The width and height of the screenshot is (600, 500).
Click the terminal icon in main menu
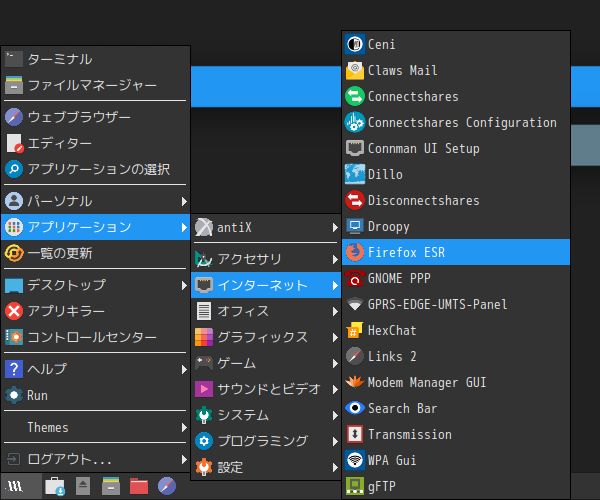[14, 59]
